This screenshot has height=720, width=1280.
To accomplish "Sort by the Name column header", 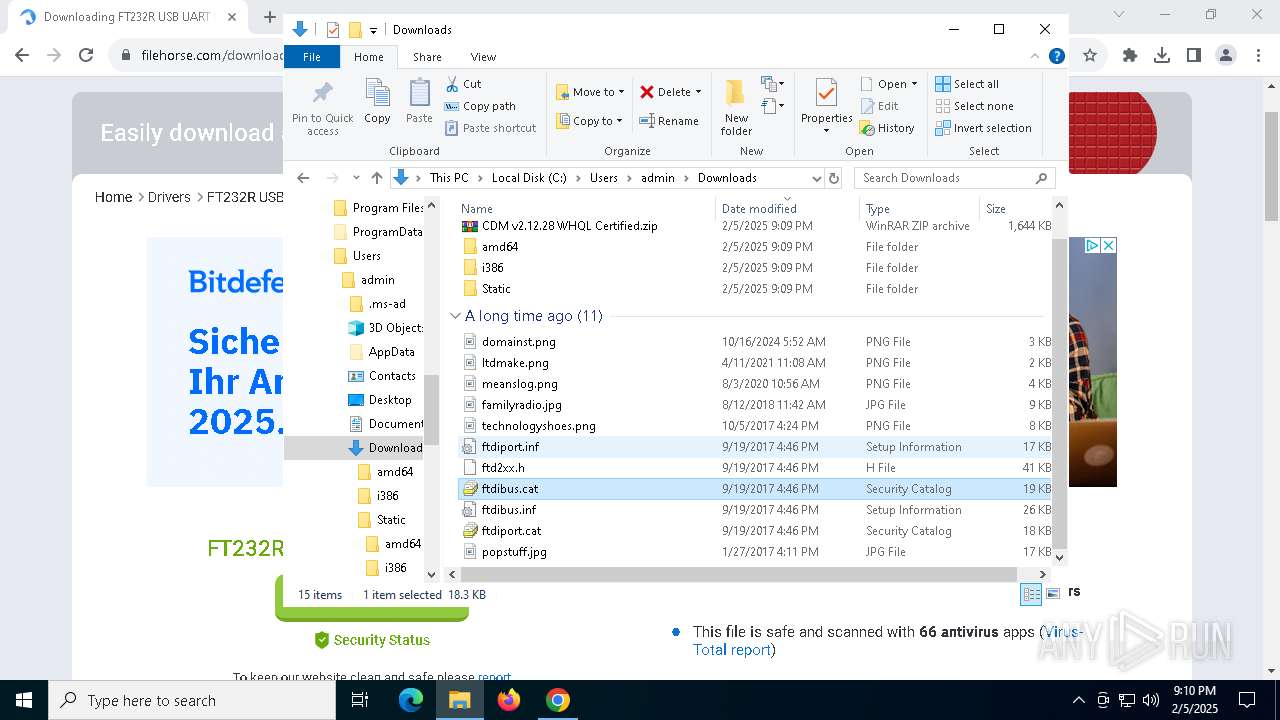I will pos(586,208).
